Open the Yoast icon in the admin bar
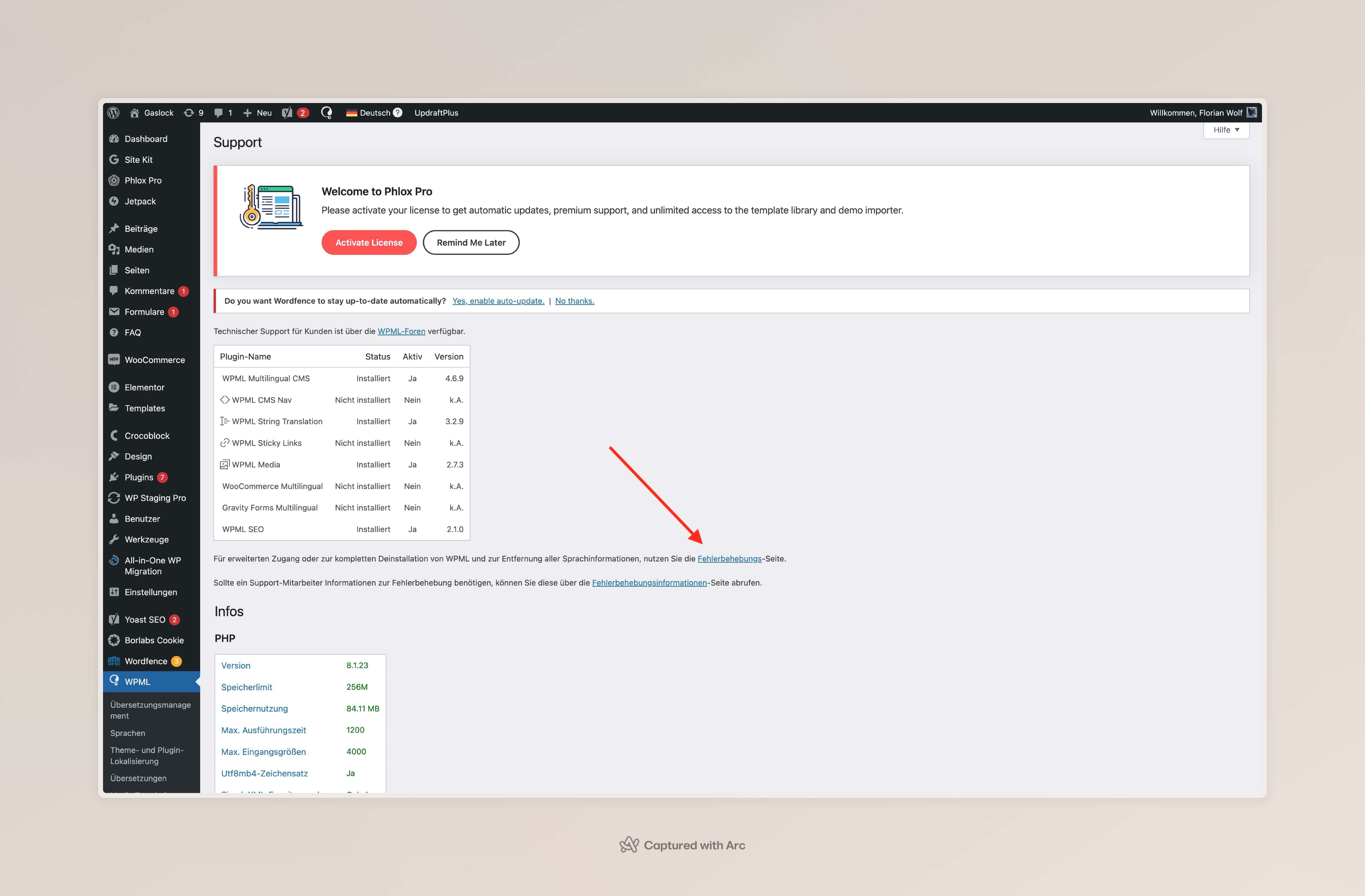 pyautogui.click(x=287, y=112)
